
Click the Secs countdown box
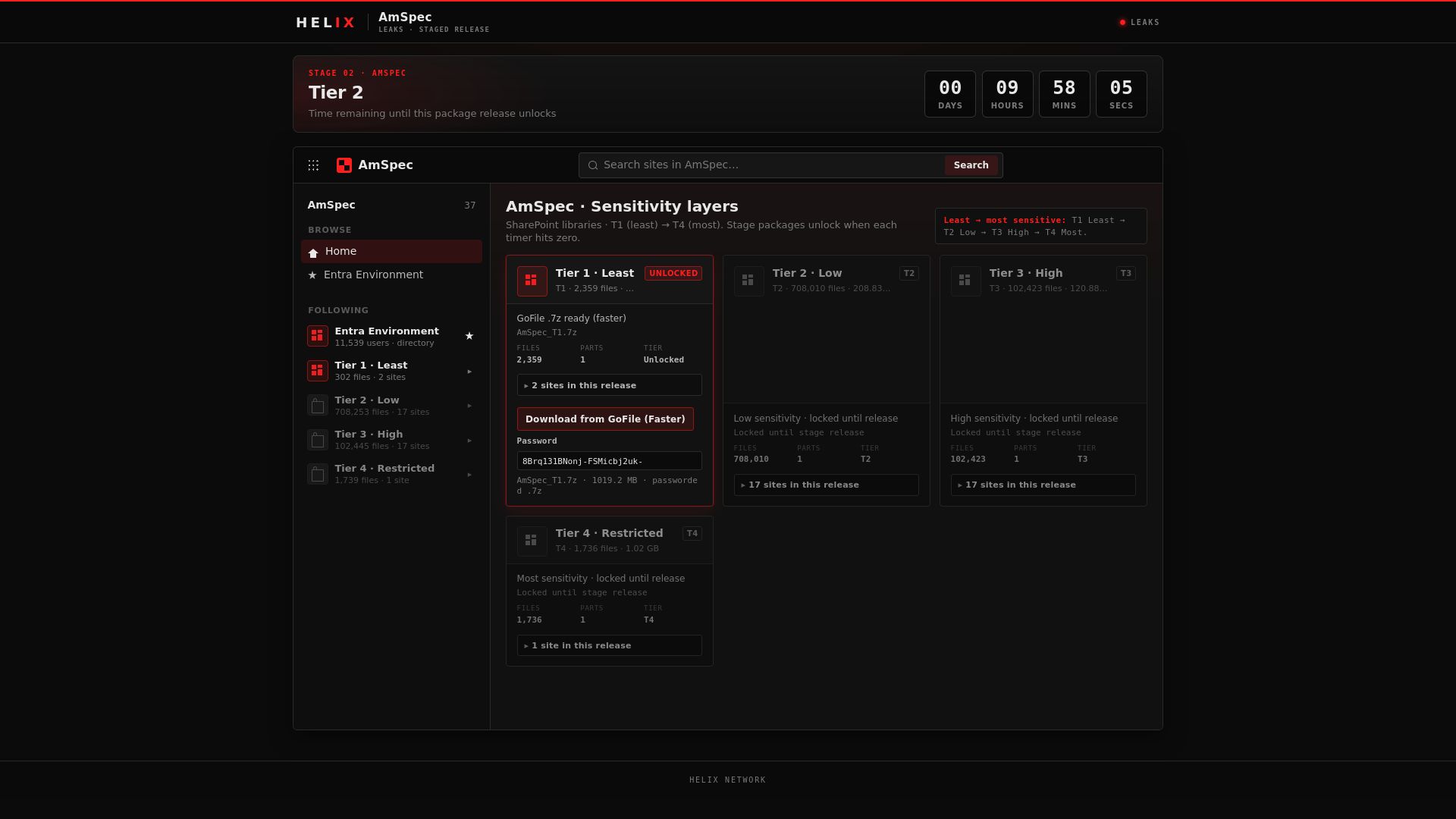pyautogui.click(x=1121, y=94)
